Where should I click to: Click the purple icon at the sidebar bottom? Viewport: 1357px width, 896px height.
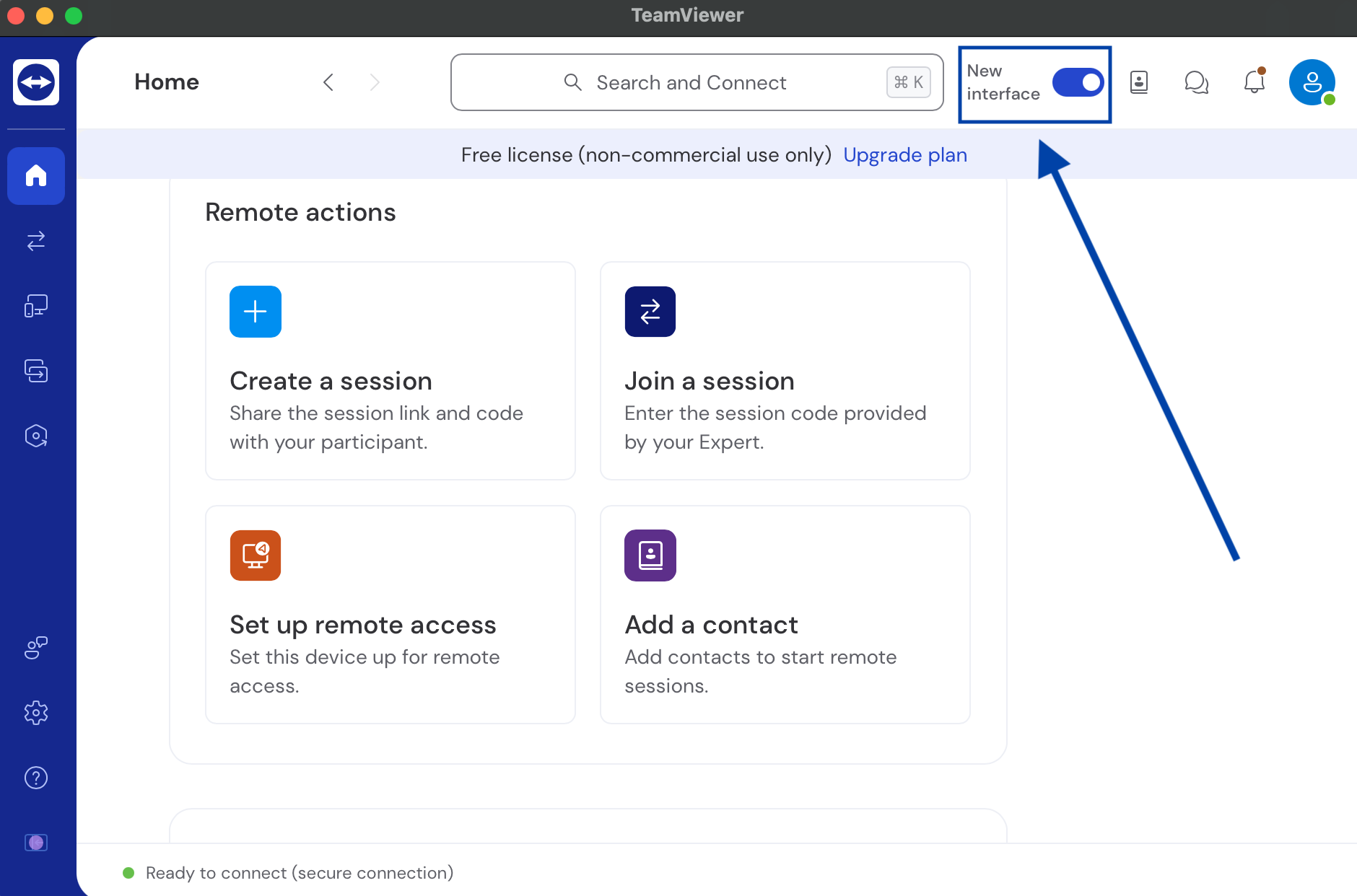[36, 843]
